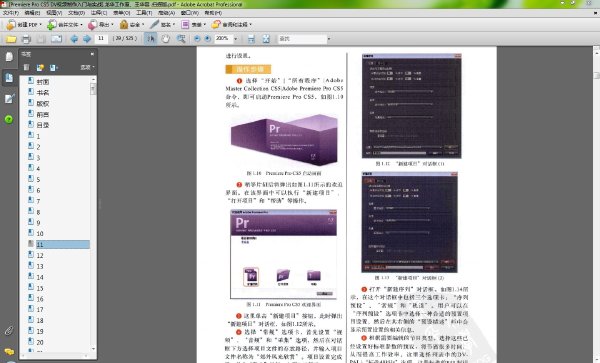Open the Export dropdown arrow
Viewport: 600px width, 363px height.
pos(112,25)
